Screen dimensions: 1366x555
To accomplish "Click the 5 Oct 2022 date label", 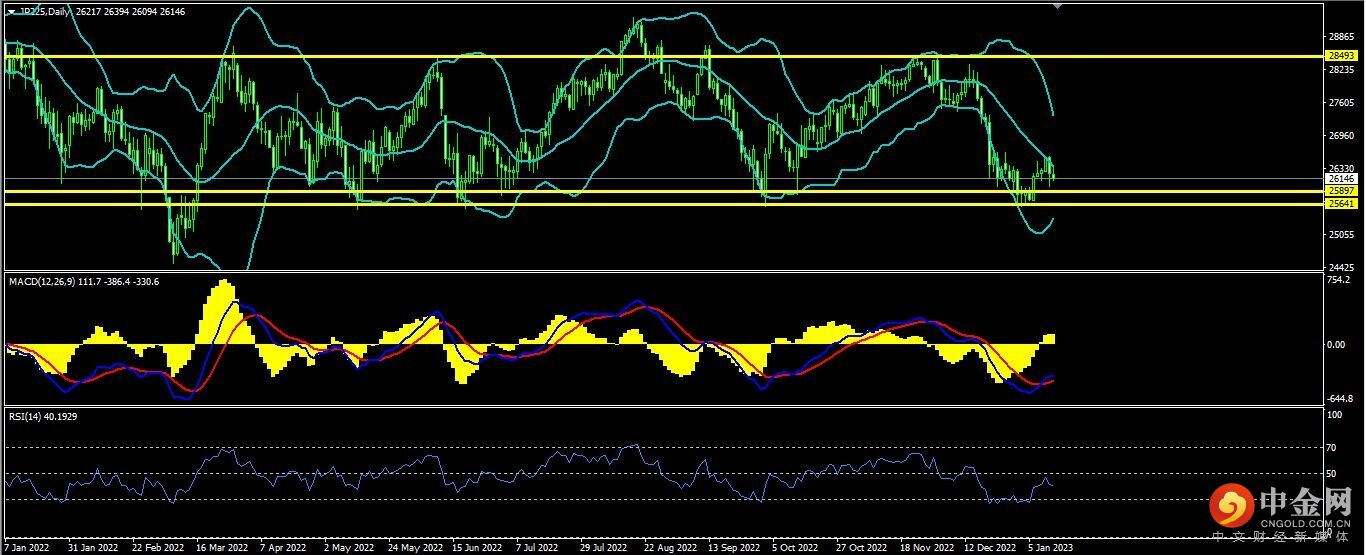I will 794,548.
